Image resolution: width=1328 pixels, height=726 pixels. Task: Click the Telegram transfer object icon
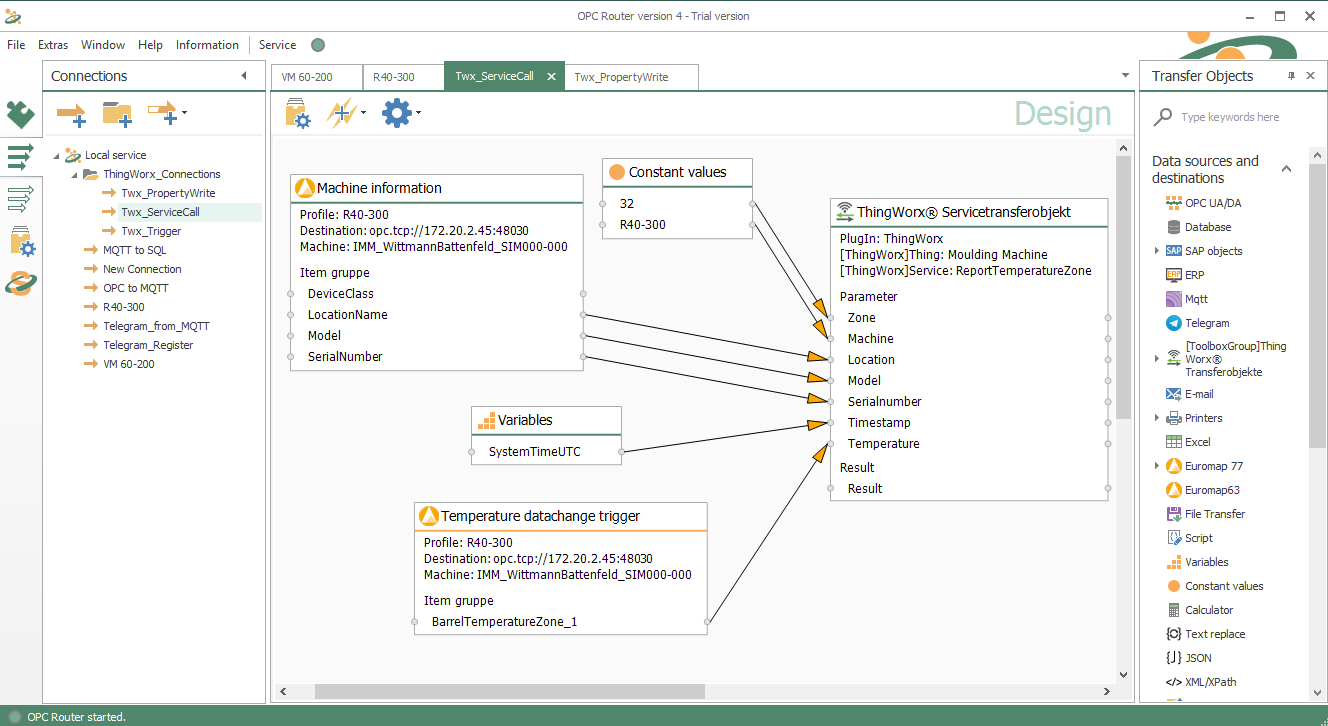coord(1174,323)
